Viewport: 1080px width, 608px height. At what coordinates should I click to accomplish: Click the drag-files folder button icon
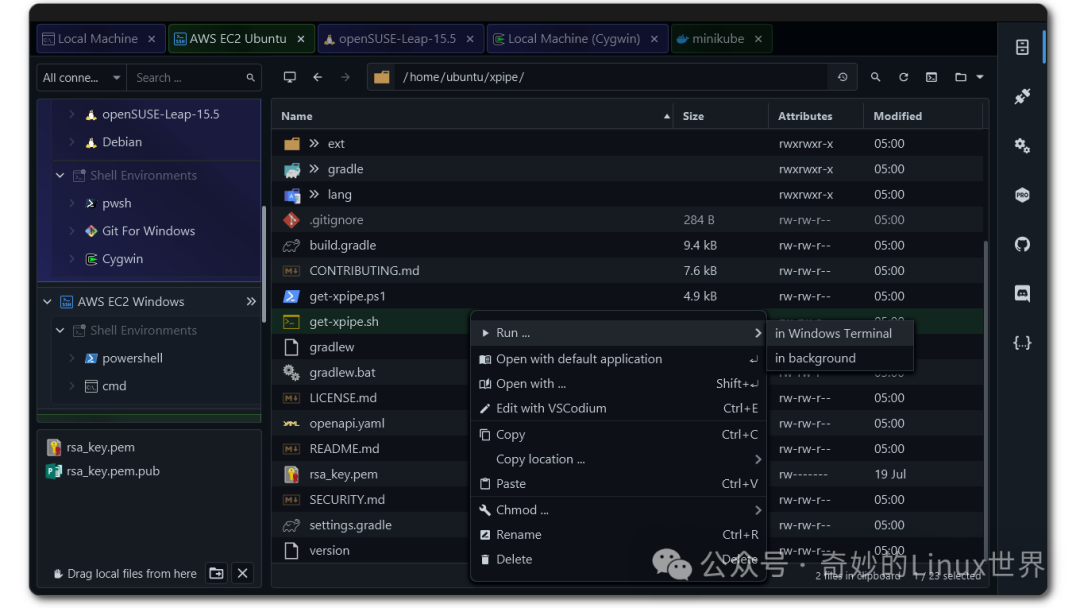click(x=216, y=573)
